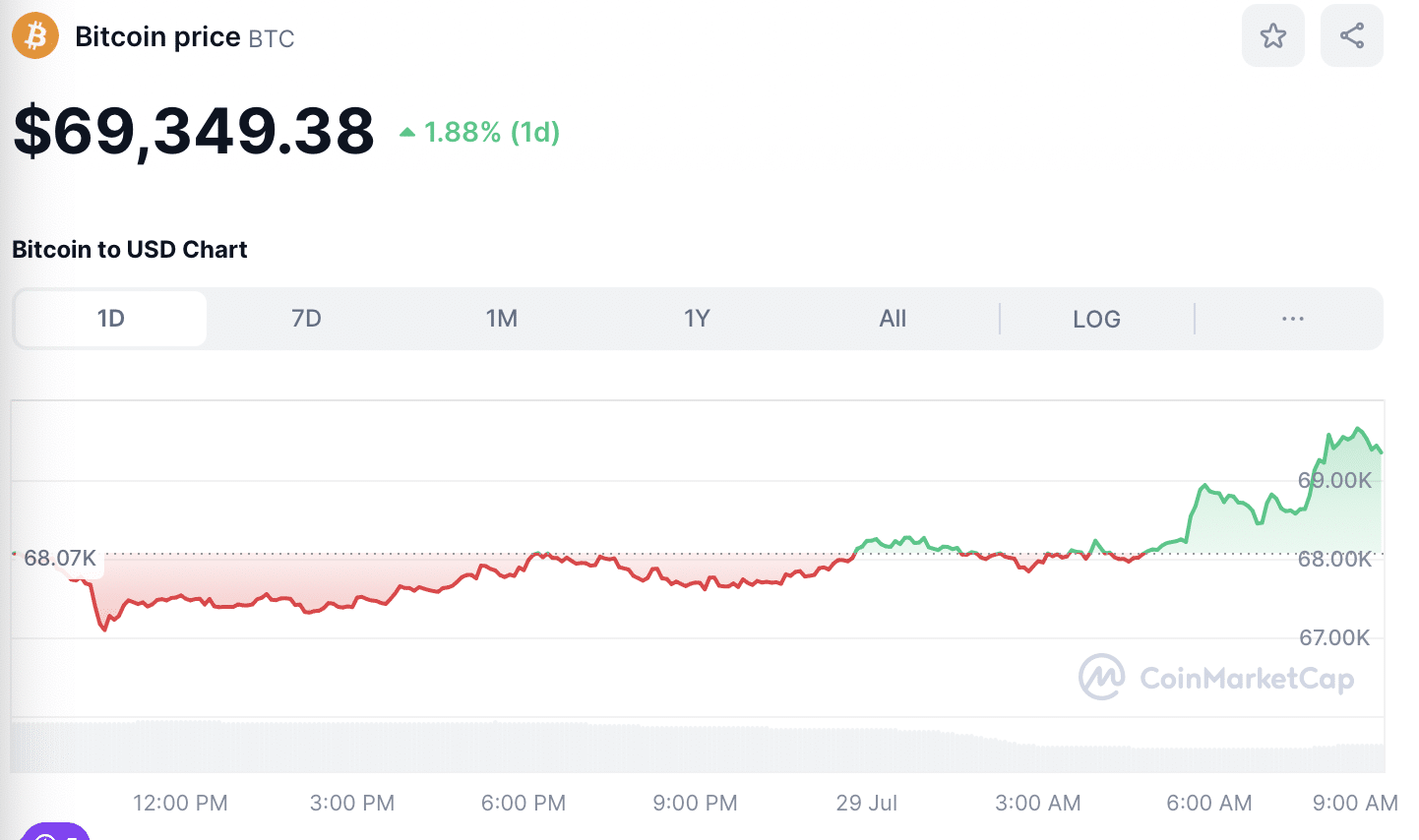This screenshot has width=1419, height=840.
Task: Switch chart to 7D range
Action: click(306, 319)
